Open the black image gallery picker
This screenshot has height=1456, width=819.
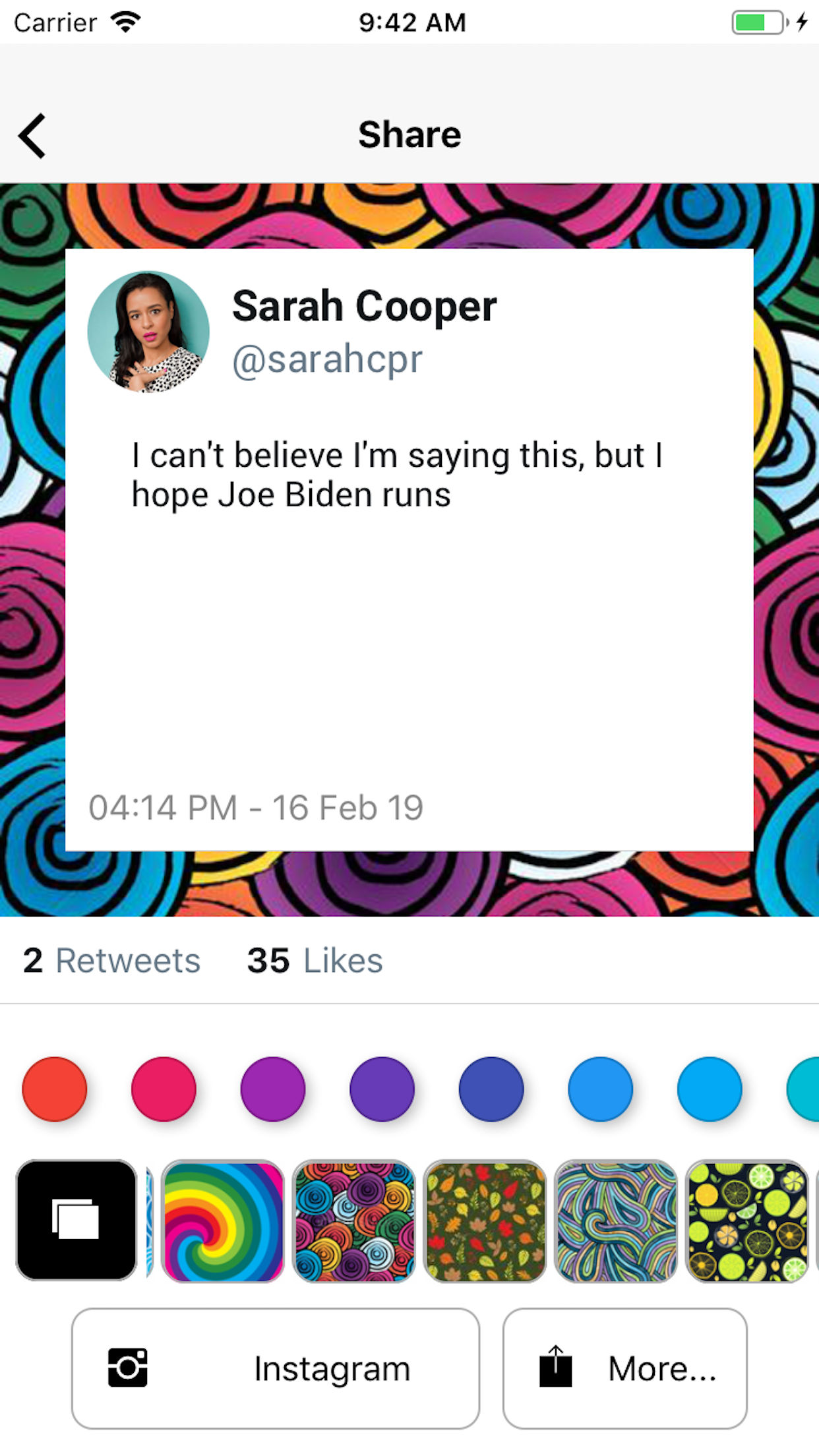[76, 1220]
